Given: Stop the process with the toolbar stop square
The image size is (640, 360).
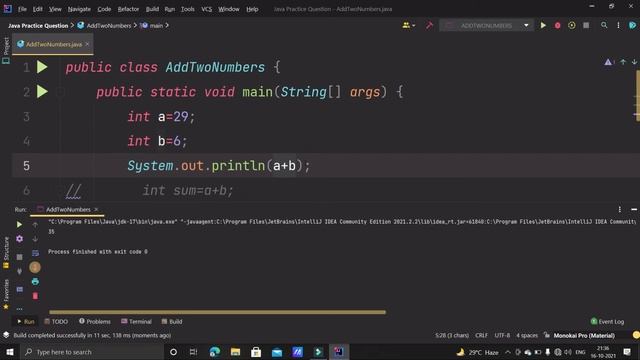Looking at the screenshot, I should (586, 25).
